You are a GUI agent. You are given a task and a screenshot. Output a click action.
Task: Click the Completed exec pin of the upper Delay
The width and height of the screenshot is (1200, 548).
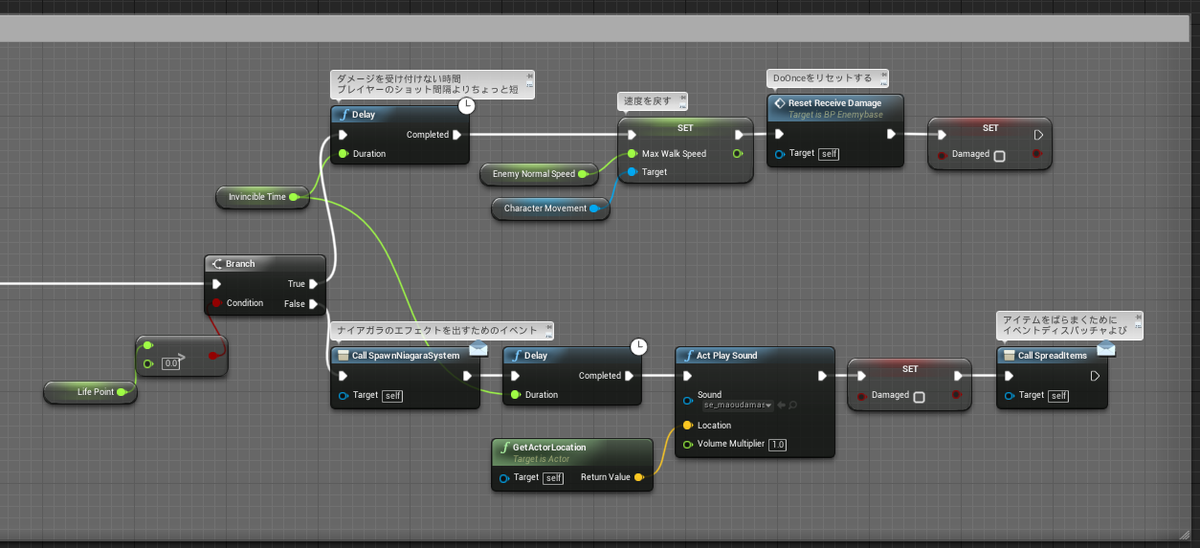pyautogui.click(x=457, y=135)
